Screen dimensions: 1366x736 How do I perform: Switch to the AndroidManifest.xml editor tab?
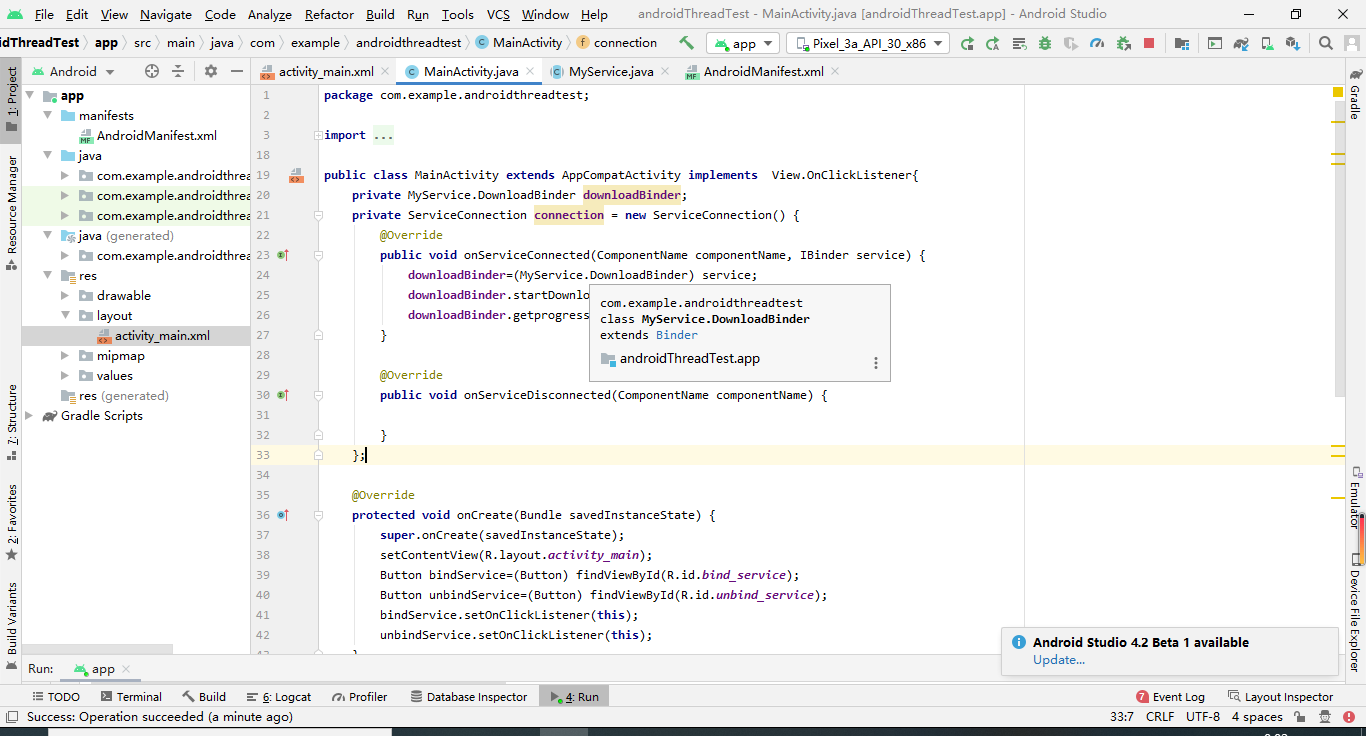pyautogui.click(x=762, y=72)
